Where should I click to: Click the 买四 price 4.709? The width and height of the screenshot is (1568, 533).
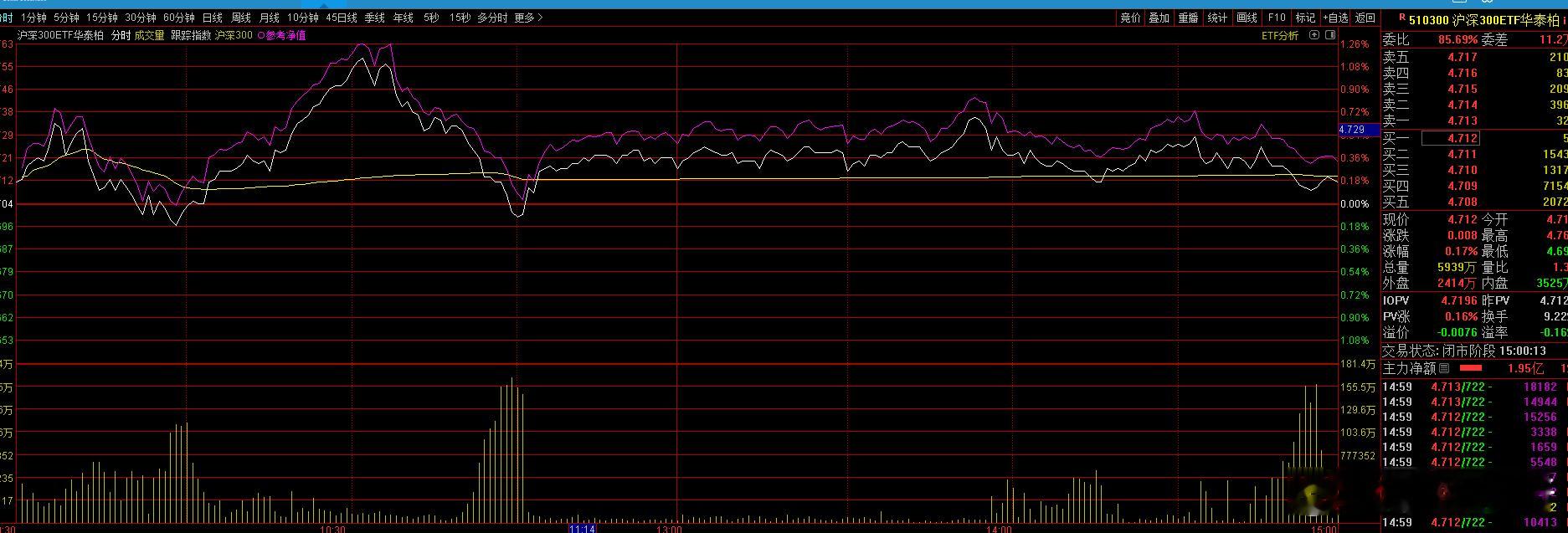(x=1463, y=186)
